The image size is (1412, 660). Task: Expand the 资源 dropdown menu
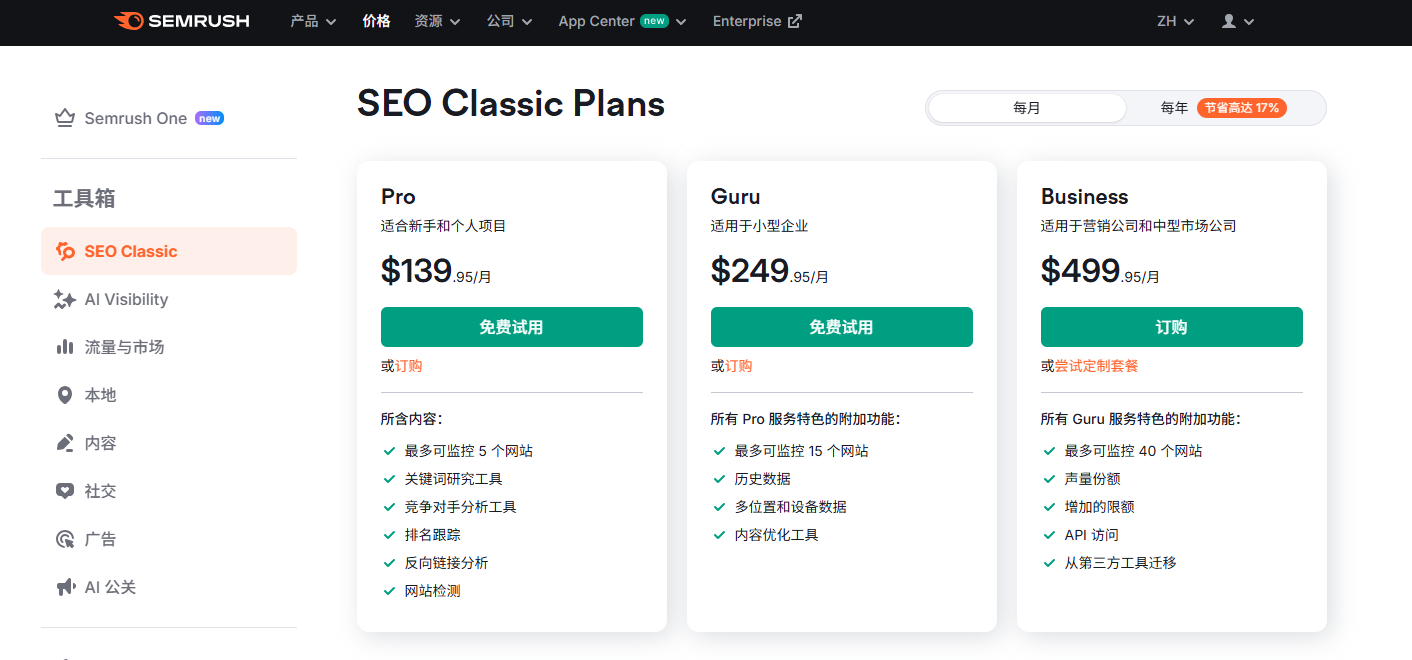point(437,21)
